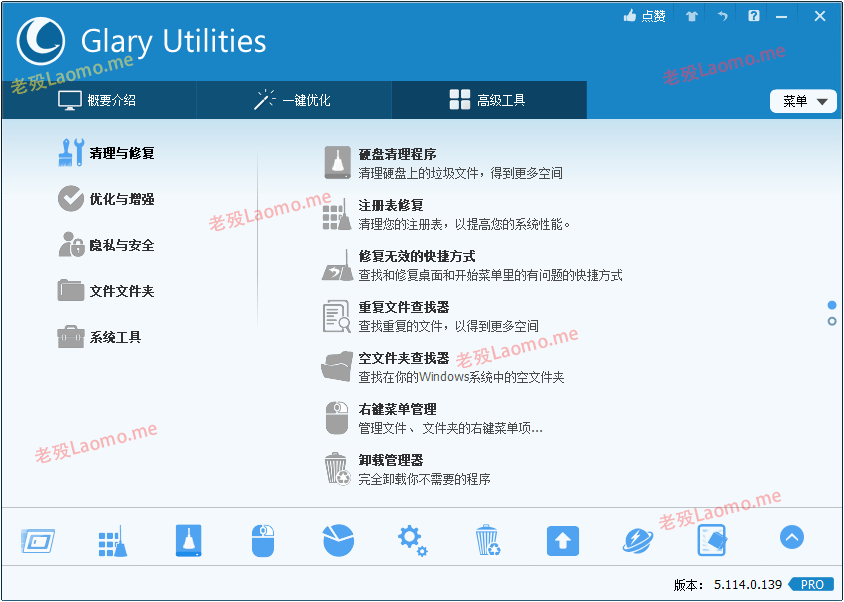Switch to the 高级工具 tab
The height and width of the screenshot is (602, 844).
point(489,100)
